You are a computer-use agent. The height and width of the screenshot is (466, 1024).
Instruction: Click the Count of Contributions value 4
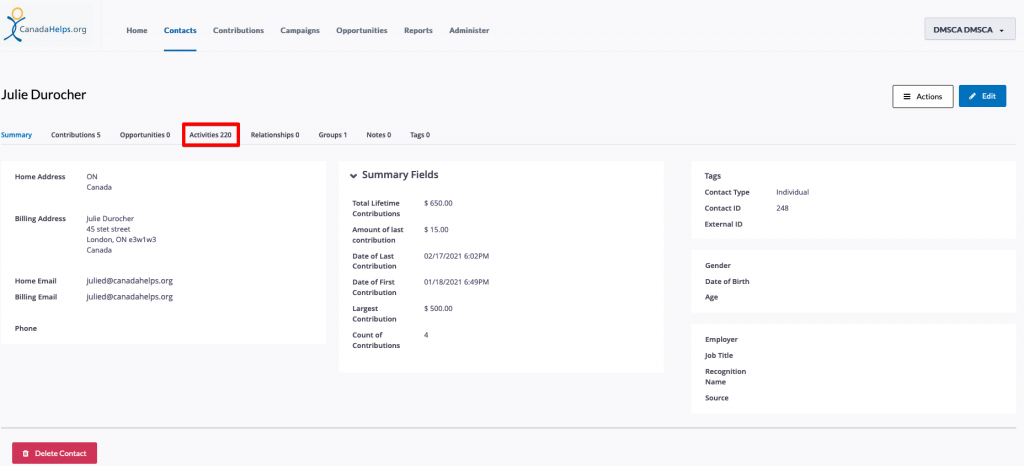pyautogui.click(x=426, y=335)
